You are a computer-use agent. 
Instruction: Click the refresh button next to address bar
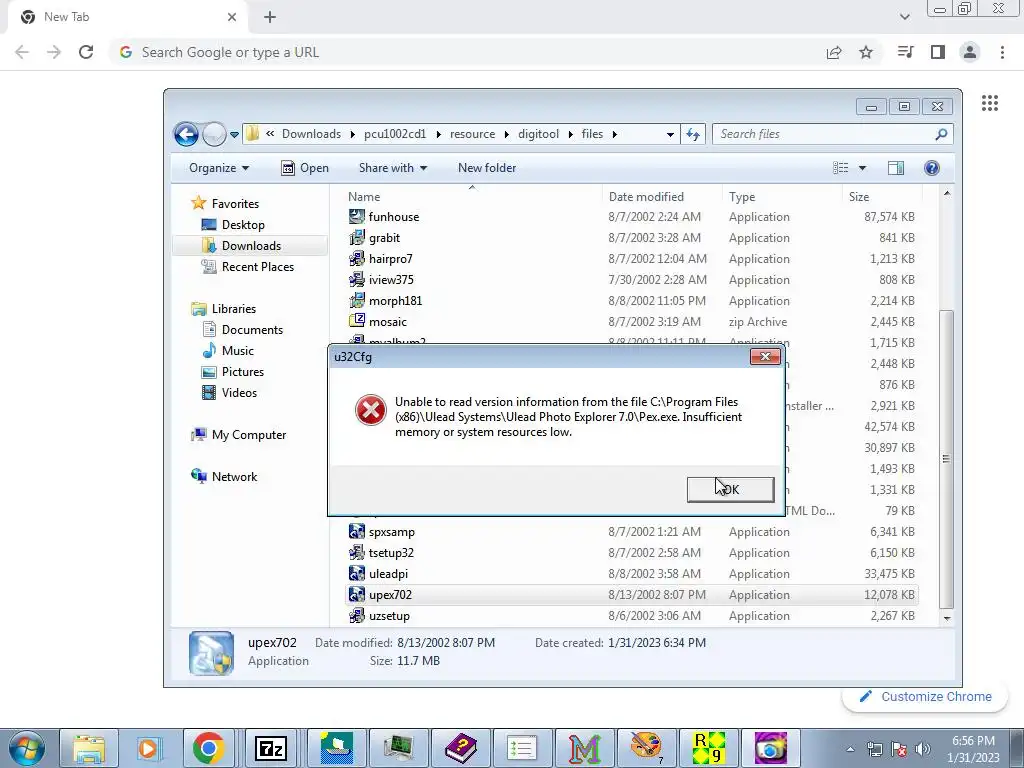tap(693, 135)
